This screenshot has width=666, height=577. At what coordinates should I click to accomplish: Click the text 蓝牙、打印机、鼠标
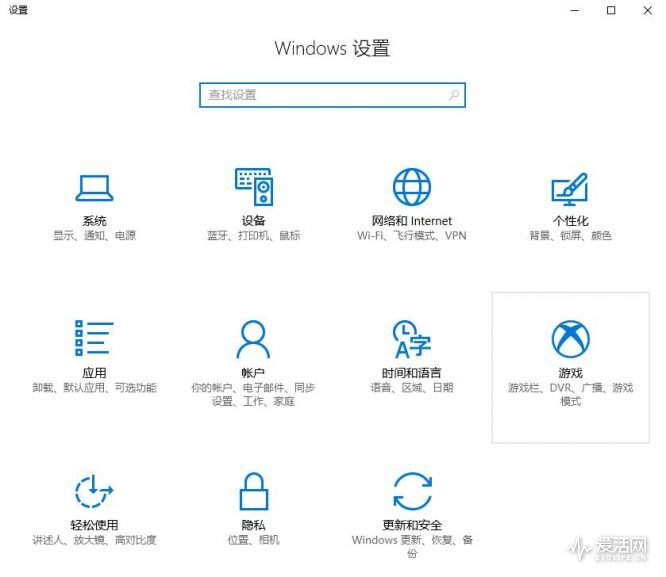pos(254,235)
